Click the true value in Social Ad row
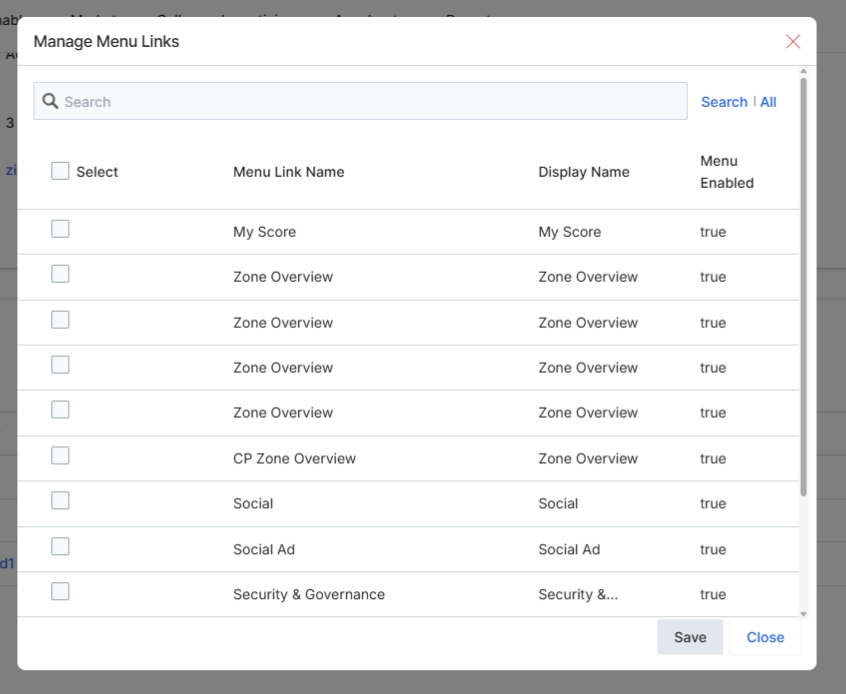The height and width of the screenshot is (694, 846). pos(713,549)
